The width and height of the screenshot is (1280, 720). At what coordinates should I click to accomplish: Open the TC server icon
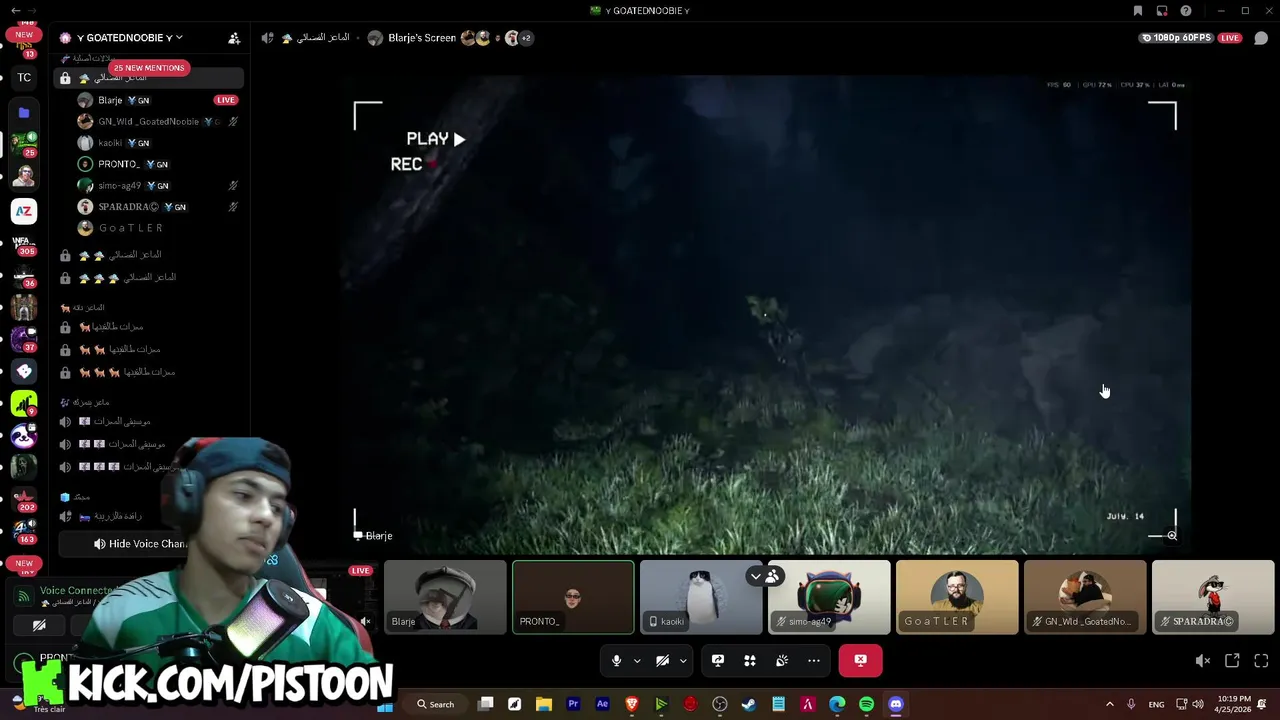pyautogui.click(x=24, y=77)
